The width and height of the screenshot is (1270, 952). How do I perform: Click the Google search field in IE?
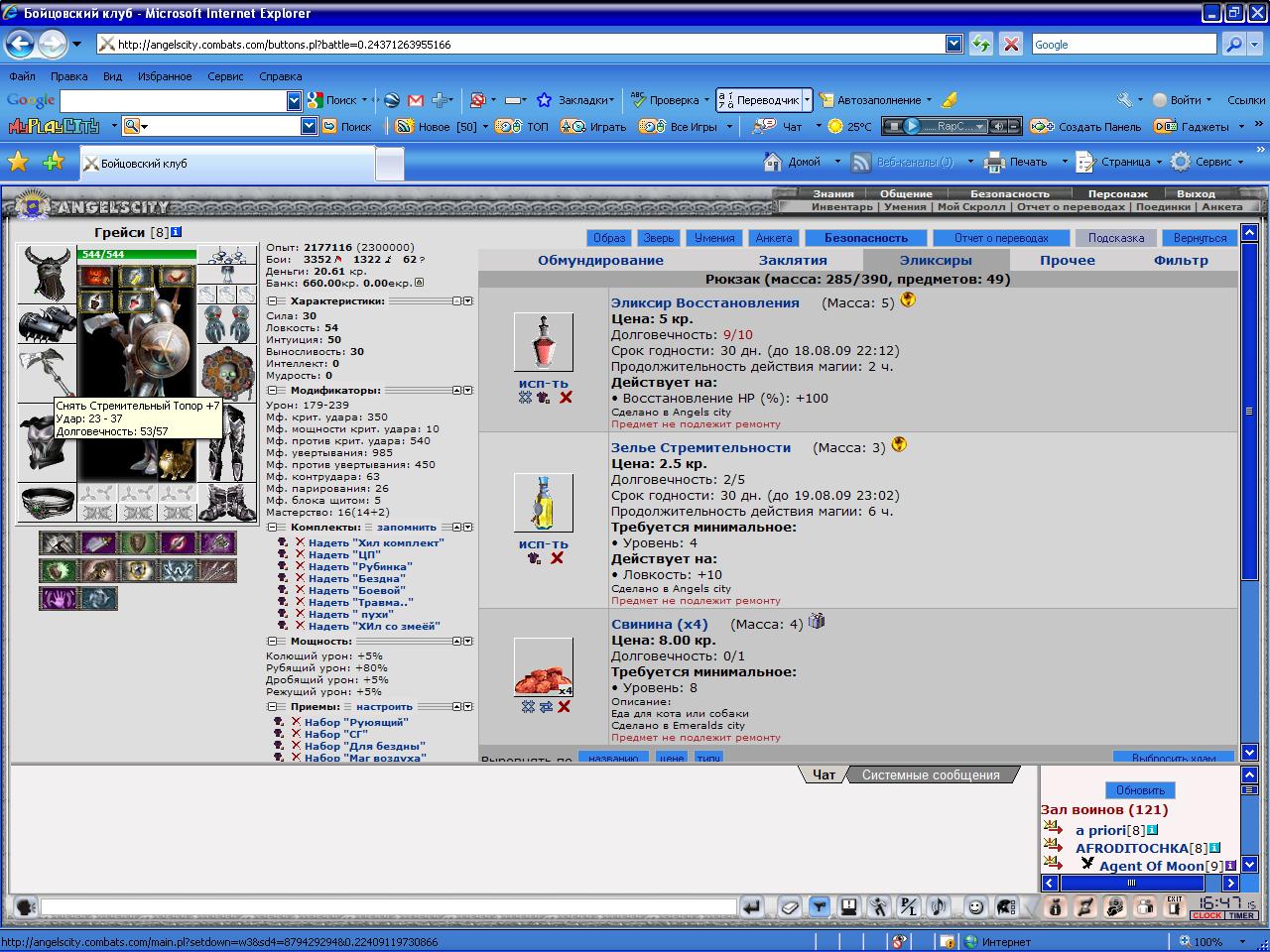[x=1123, y=44]
